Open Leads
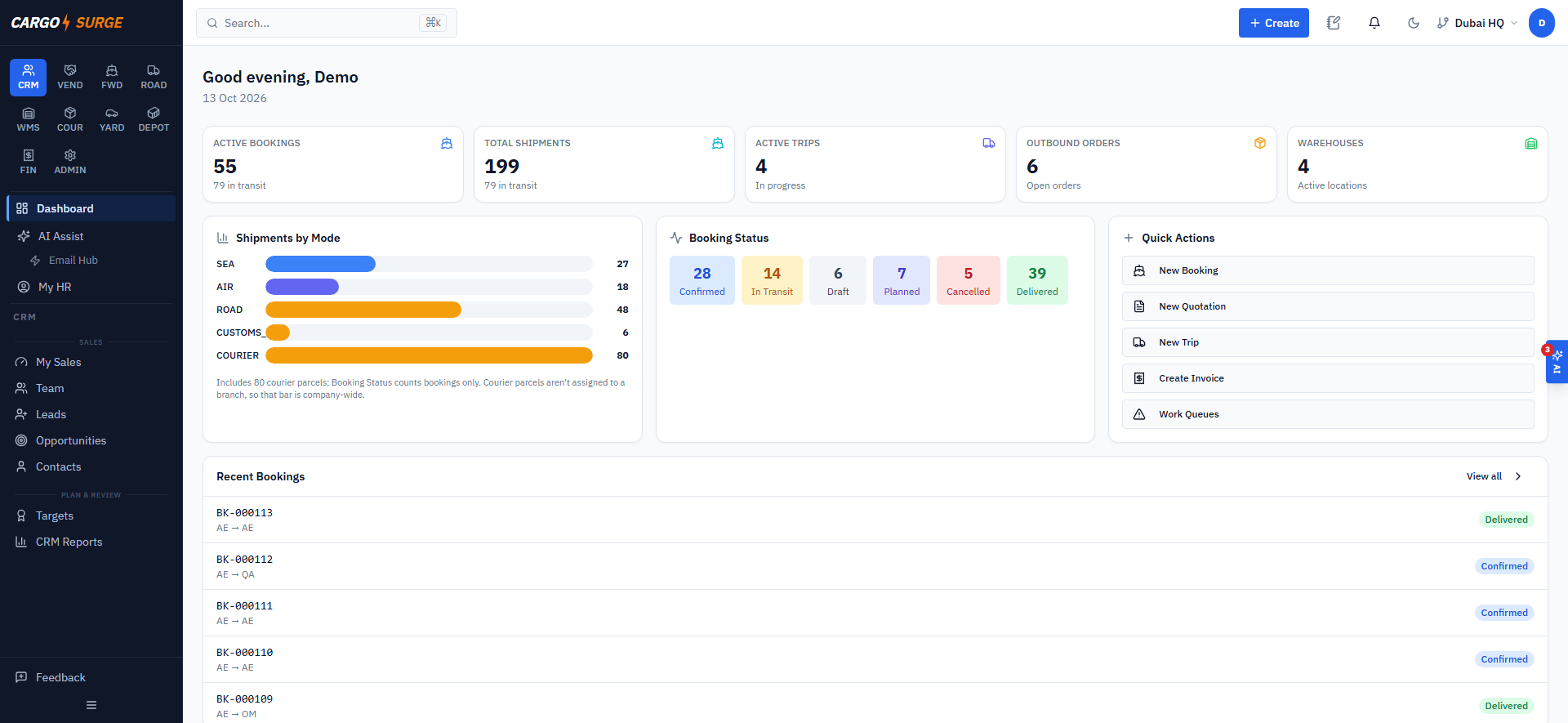This screenshot has height=723, width=1568. click(x=91, y=414)
